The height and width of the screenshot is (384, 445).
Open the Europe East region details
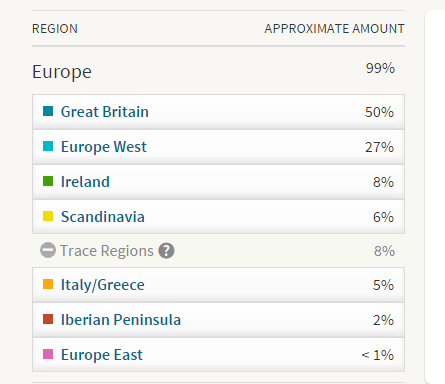[x=102, y=355]
